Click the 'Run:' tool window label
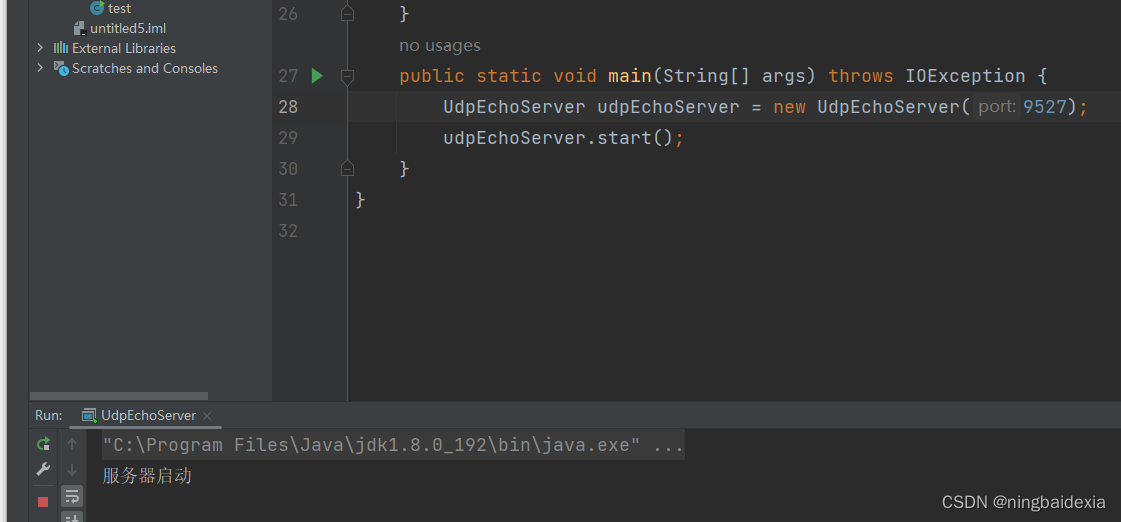 [x=49, y=415]
